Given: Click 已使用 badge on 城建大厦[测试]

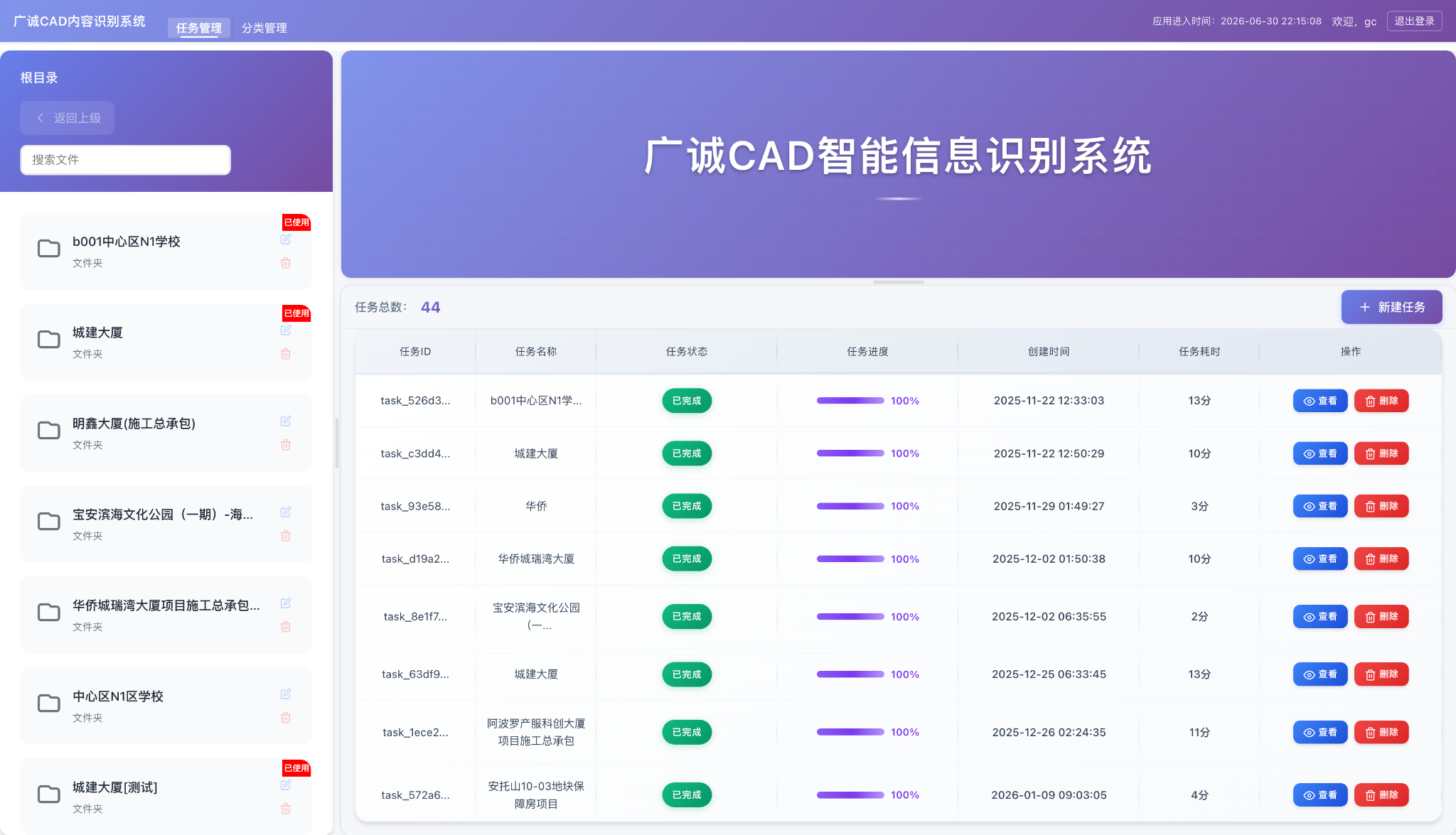Looking at the screenshot, I should pyautogui.click(x=296, y=767).
